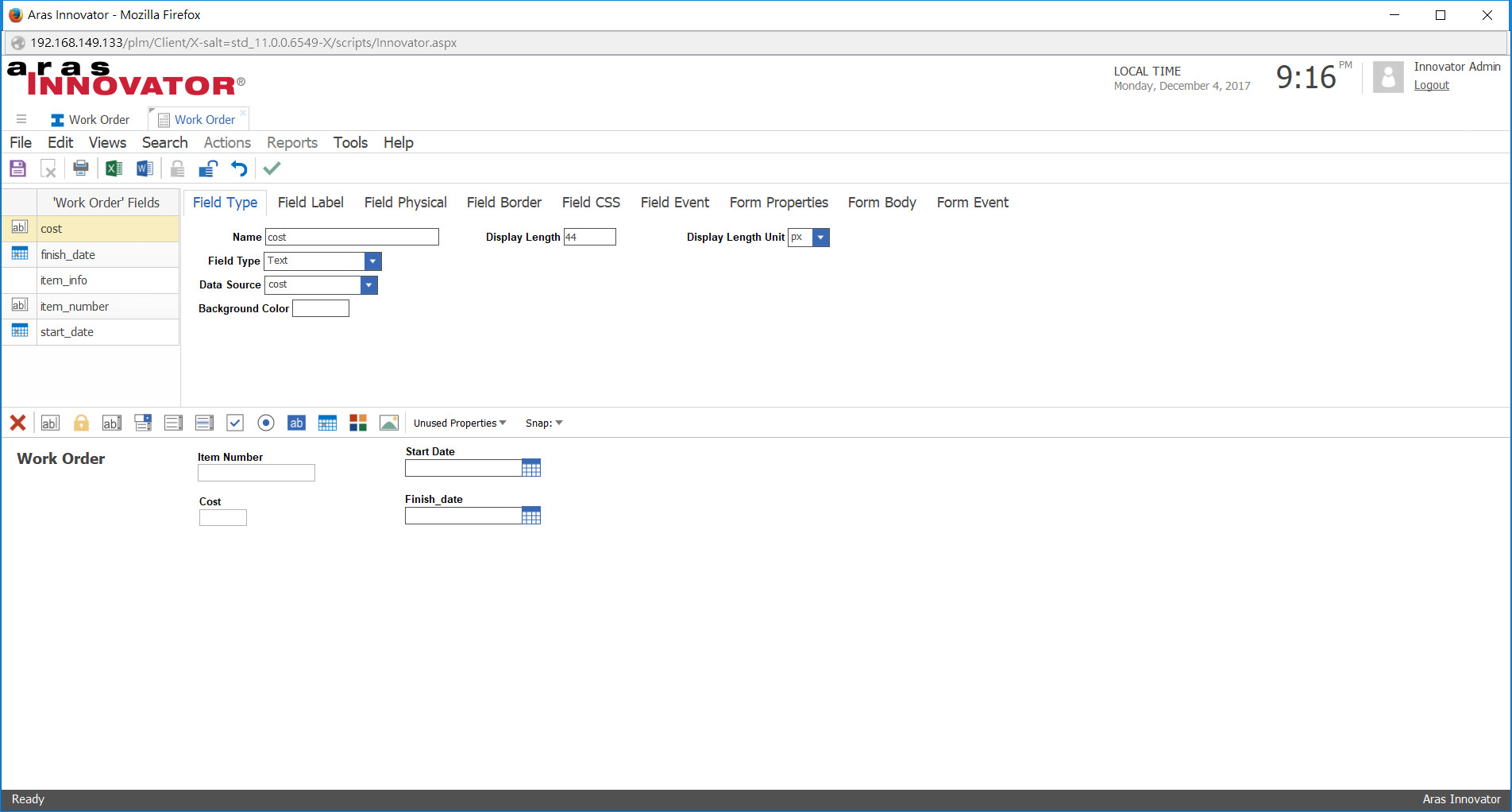1512x812 pixels.
Task: Click the Item Number field on form canvas
Action: click(256, 473)
